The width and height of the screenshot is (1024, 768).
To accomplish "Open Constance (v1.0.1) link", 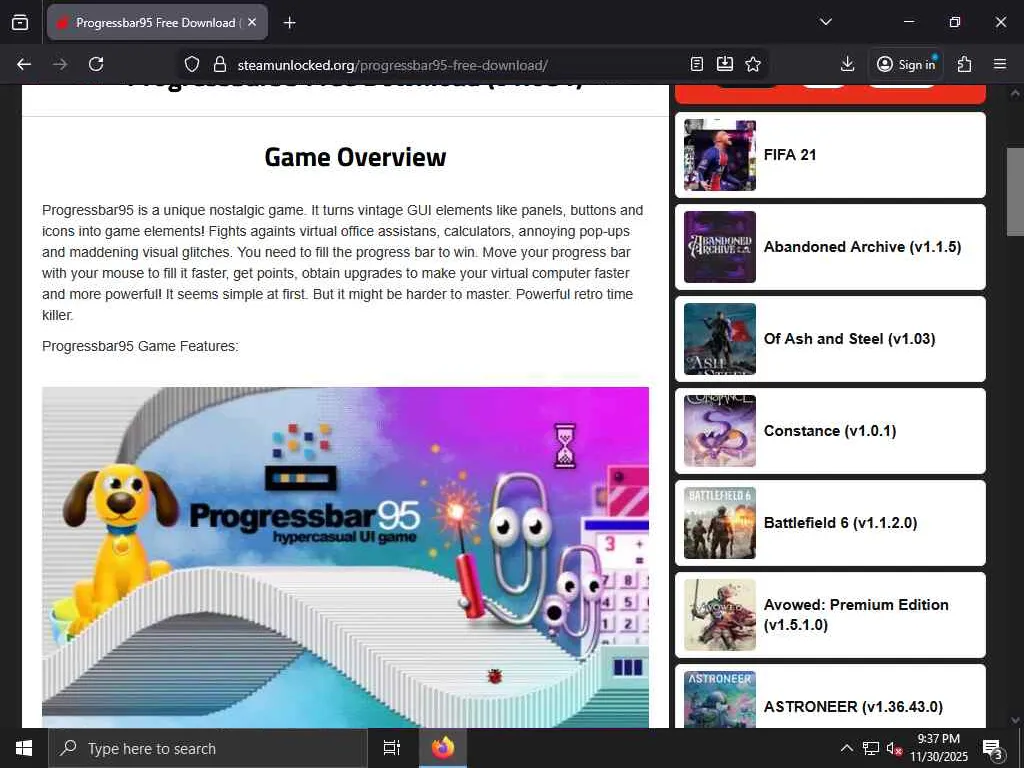I will tap(829, 431).
